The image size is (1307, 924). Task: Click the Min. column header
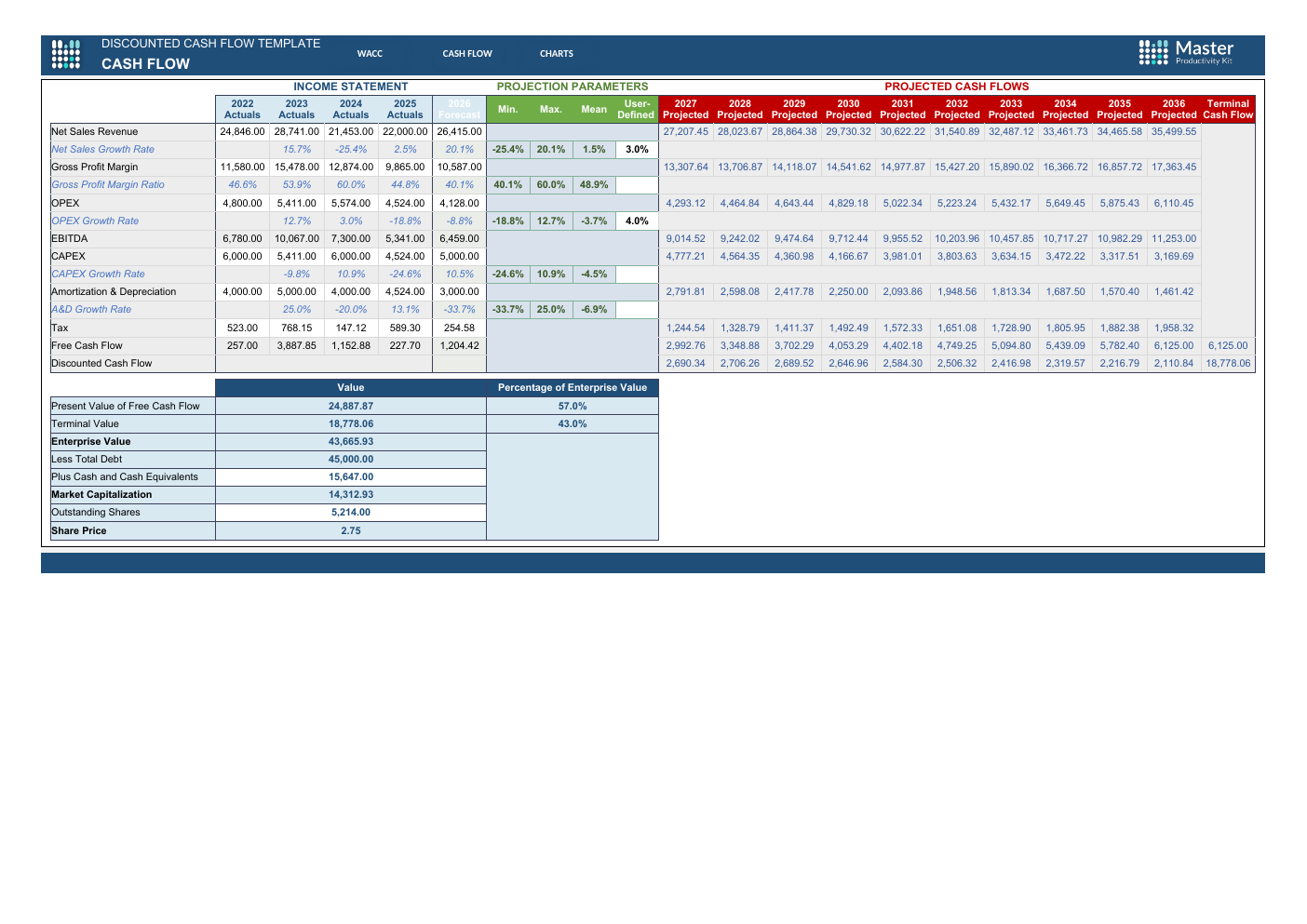(507, 110)
